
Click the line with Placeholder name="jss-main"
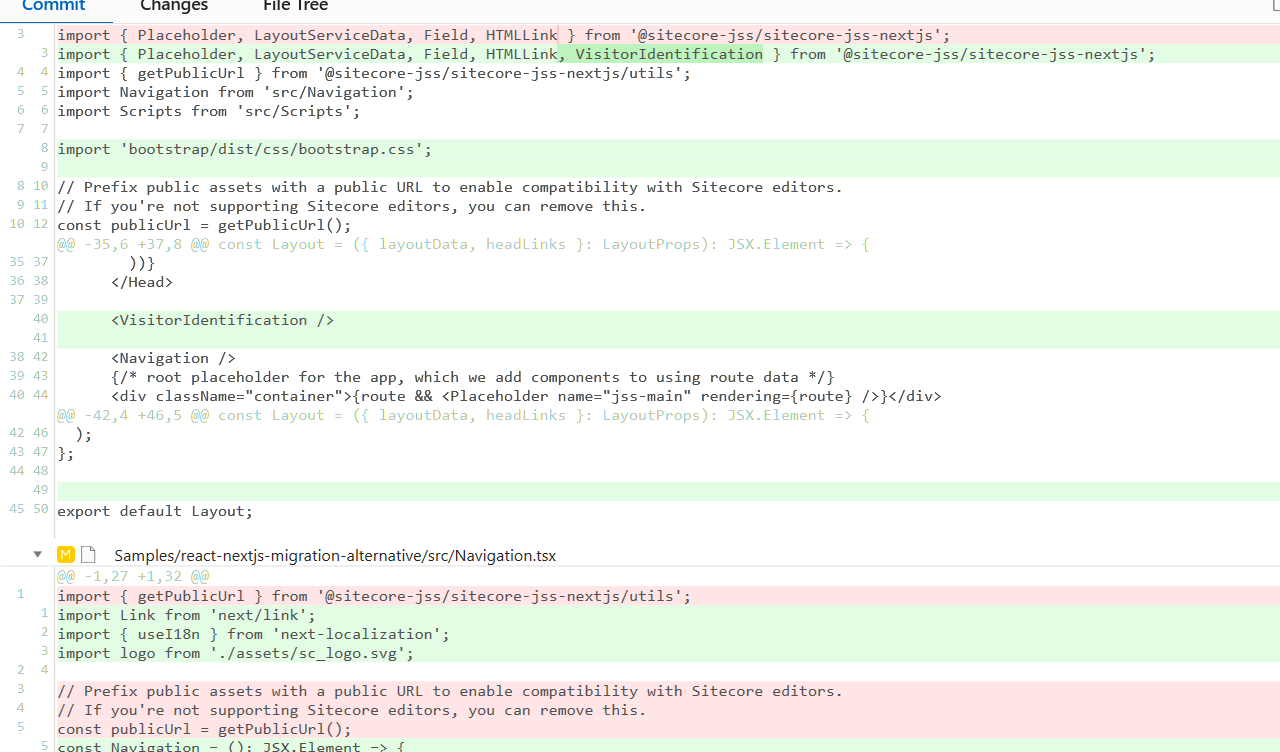[525, 396]
